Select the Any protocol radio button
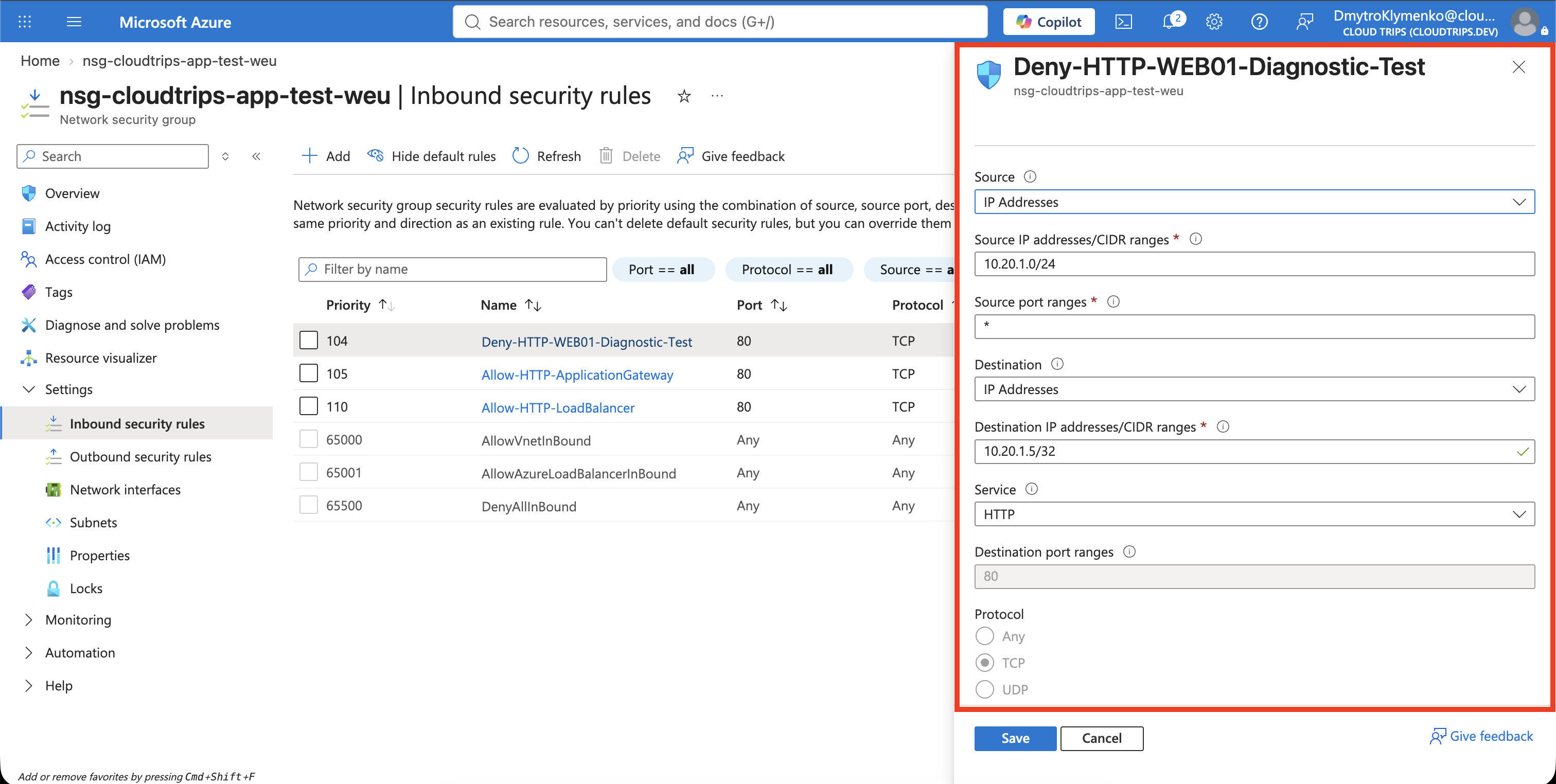1556x784 pixels. [x=984, y=636]
